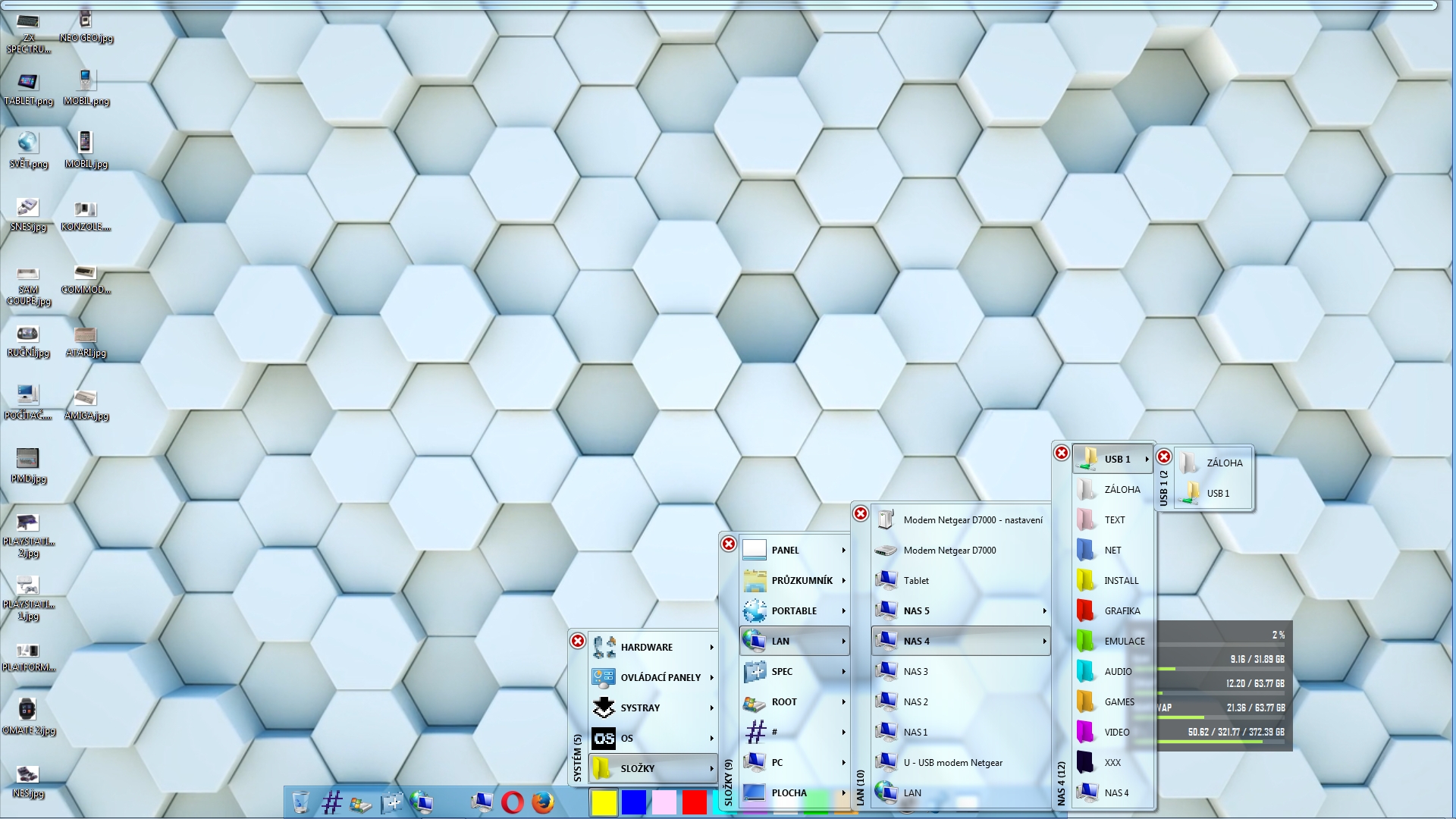Image resolution: width=1456 pixels, height=819 pixels.
Task: Open the TABLET.png desktop file
Action: tap(28, 88)
